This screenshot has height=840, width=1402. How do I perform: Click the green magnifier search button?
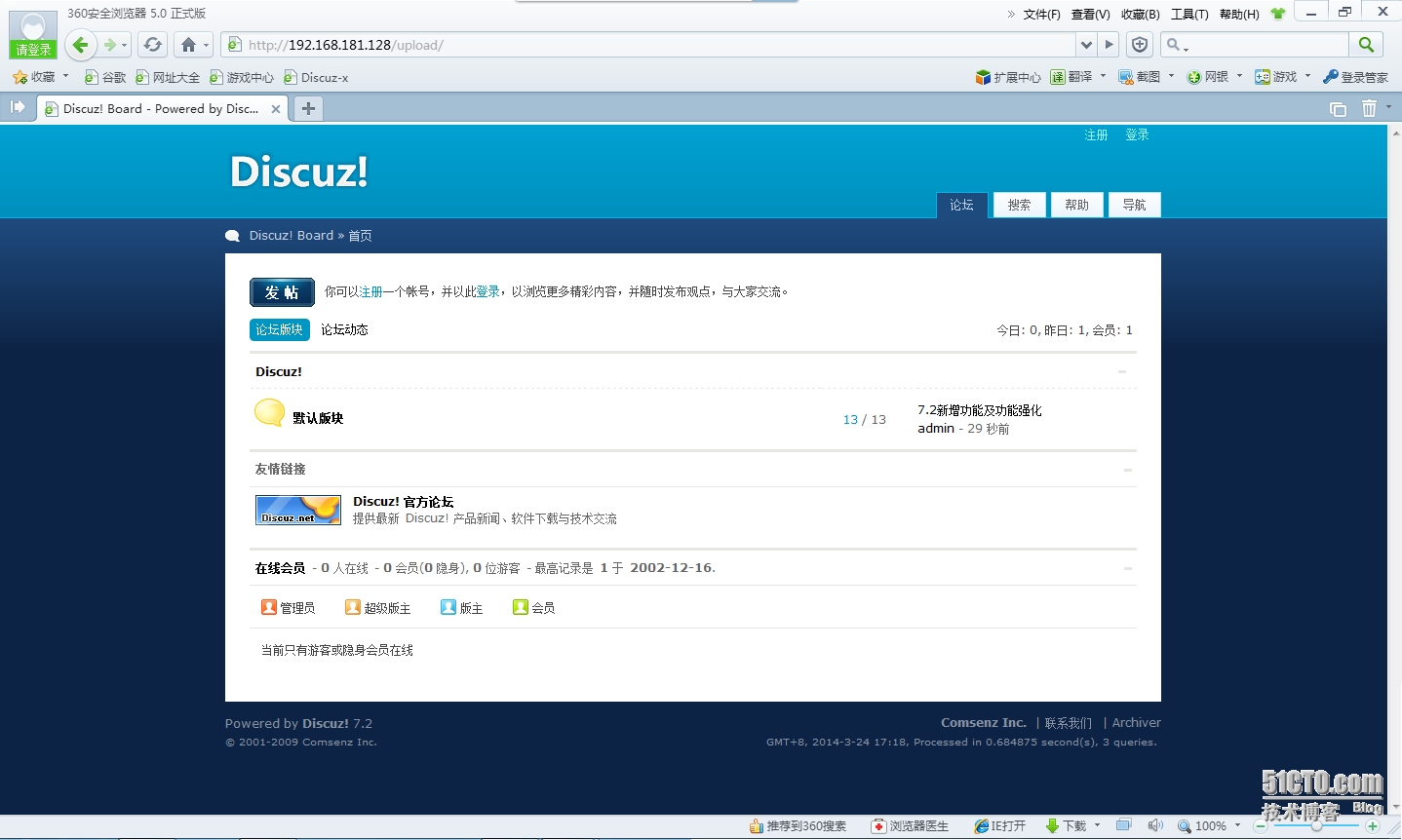click(1366, 45)
